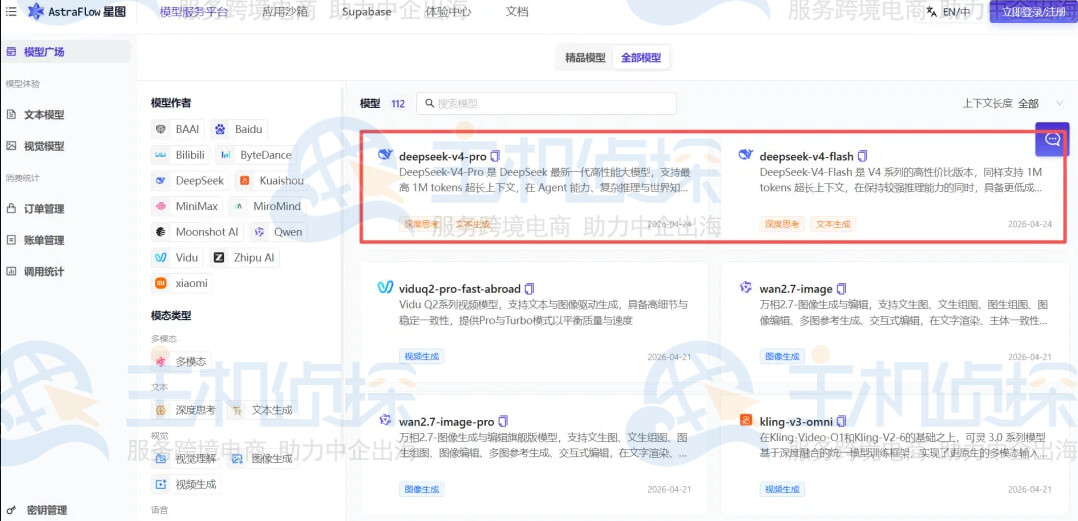
Task: Click the 视觉模型 sidebar icon
Action: point(11,146)
